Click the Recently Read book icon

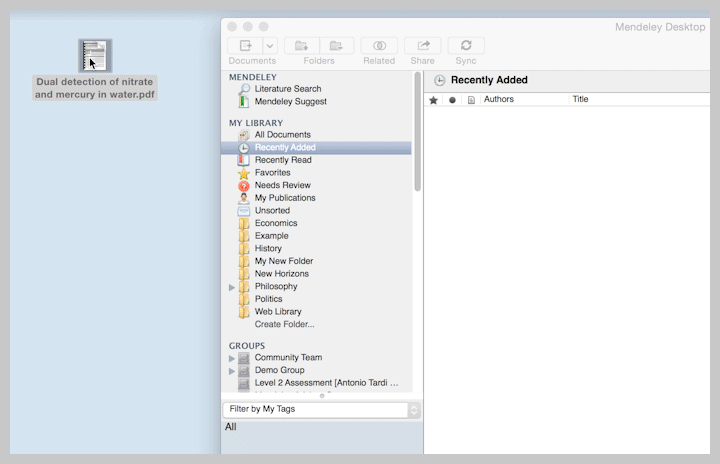[244, 160]
